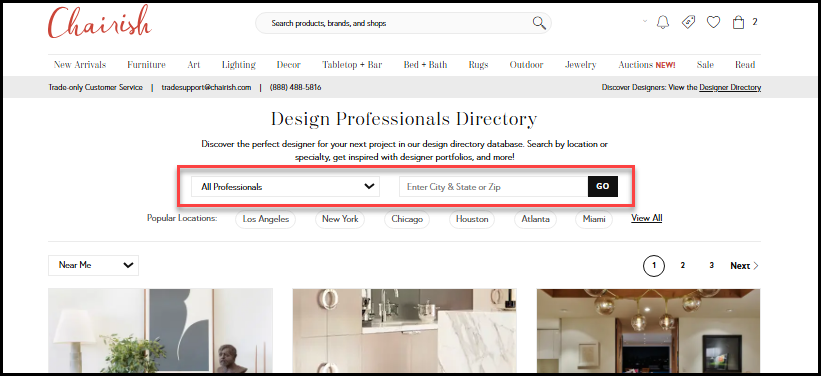Click the search magnifier icon
This screenshot has width=821, height=376.
[539, 23]
